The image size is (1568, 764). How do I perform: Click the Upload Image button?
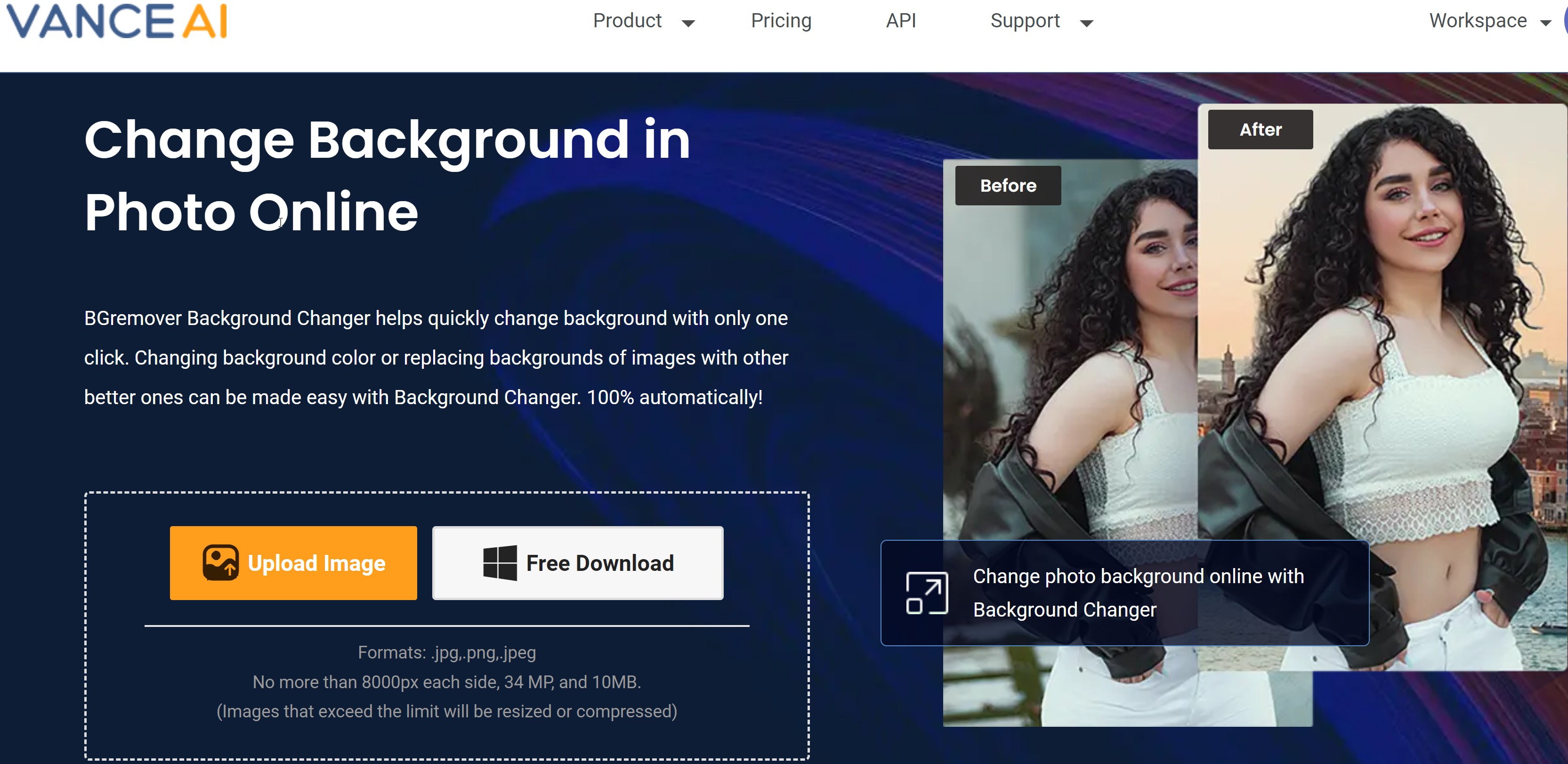click(293, 562)
